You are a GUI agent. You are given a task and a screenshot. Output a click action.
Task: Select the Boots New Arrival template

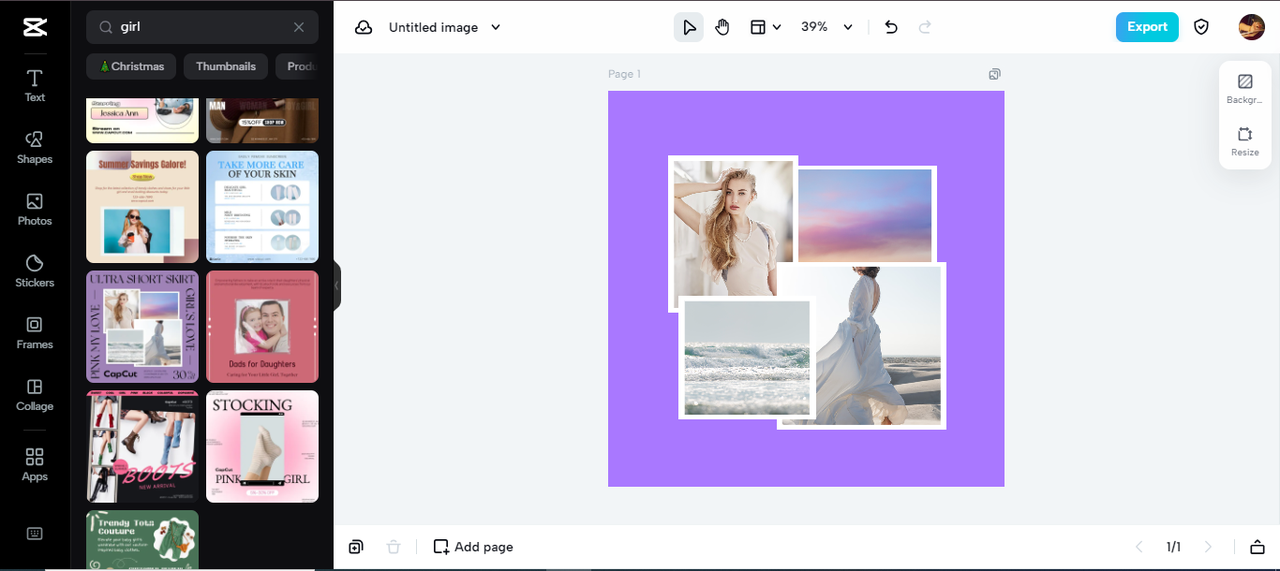tap(143, 447)
